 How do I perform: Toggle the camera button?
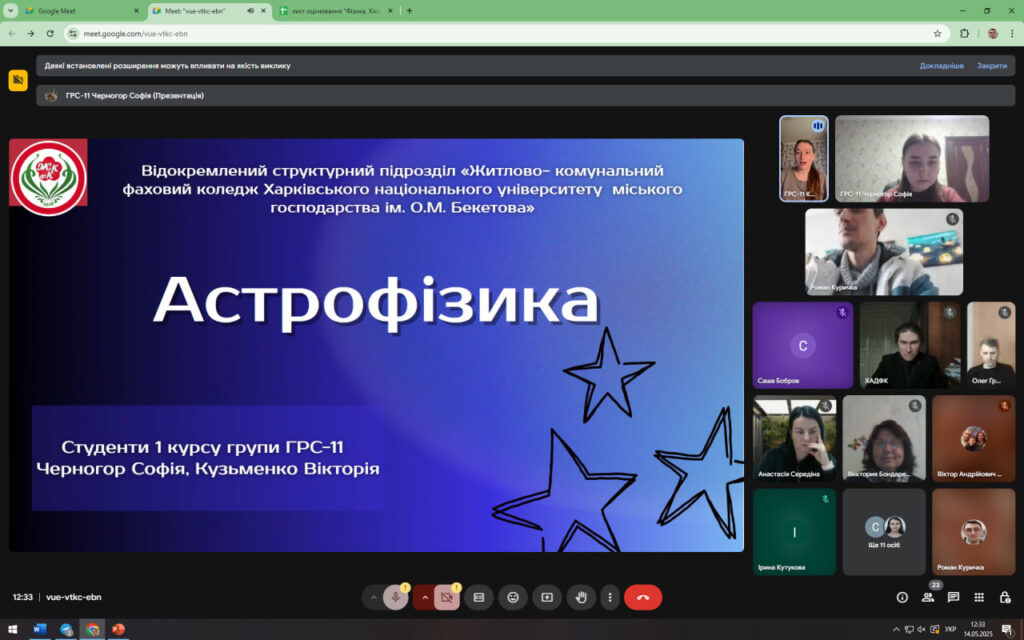(446, 597)
